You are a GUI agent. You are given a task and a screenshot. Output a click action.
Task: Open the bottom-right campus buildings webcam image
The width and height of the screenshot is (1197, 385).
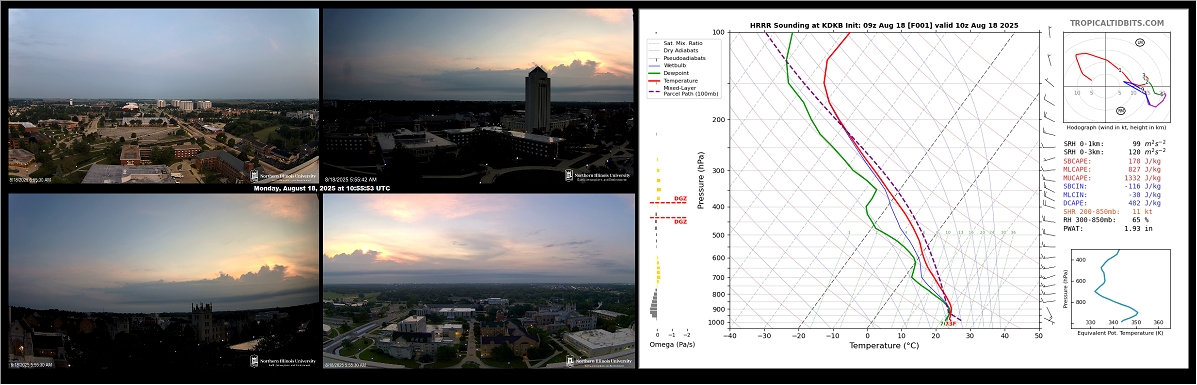tap(479, 281)
